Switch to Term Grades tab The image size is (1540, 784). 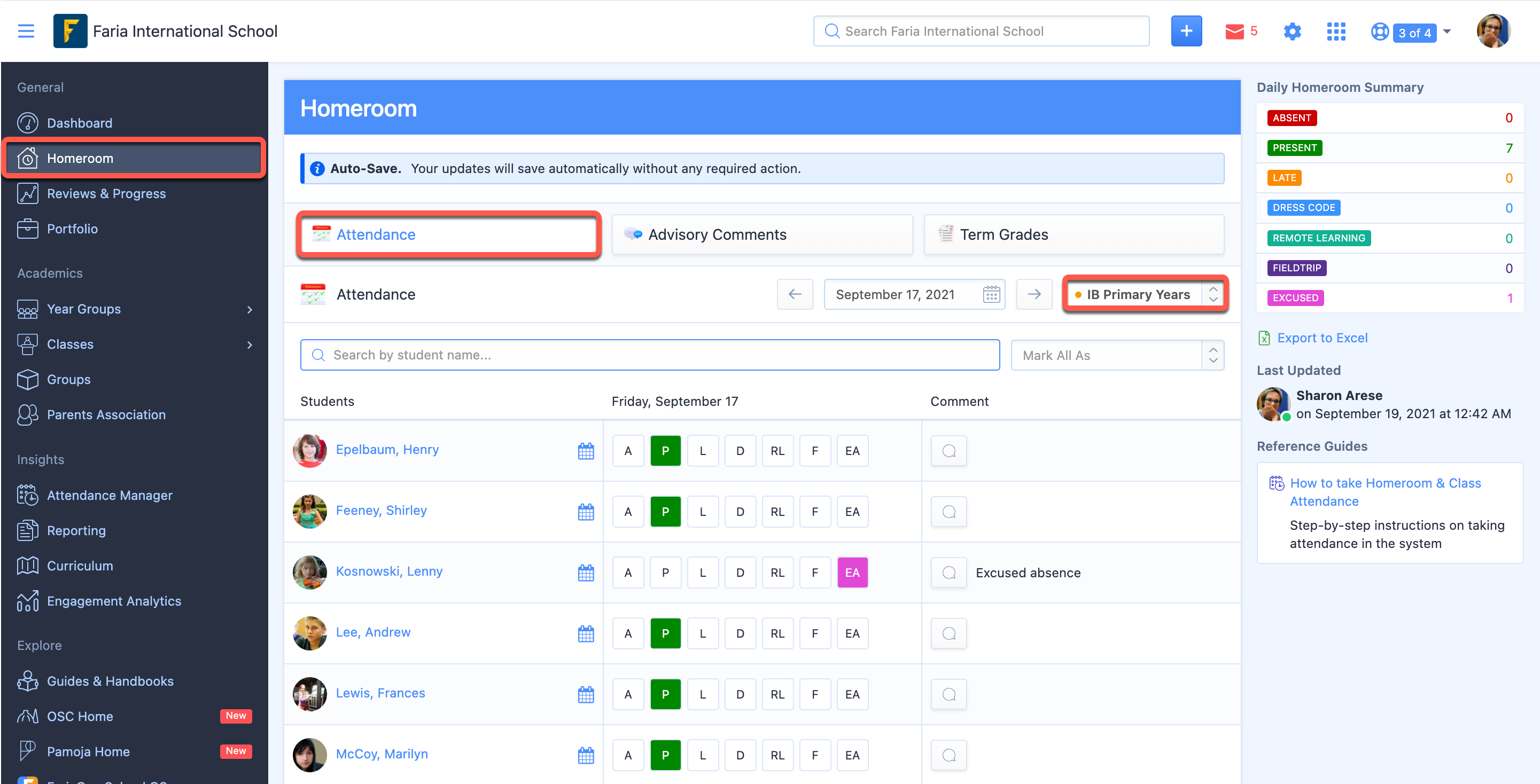[1073, 235]
